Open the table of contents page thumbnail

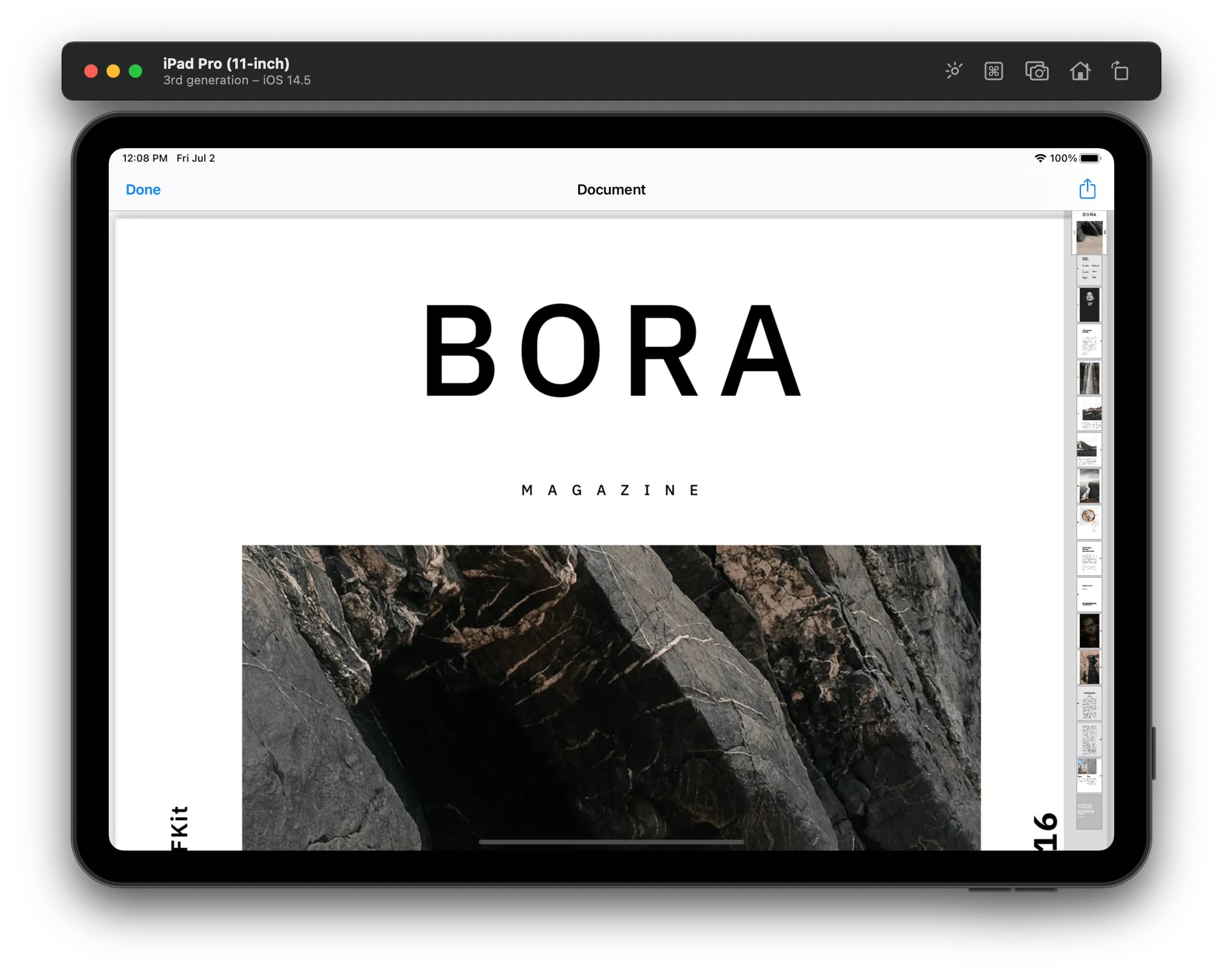pos(1089,271)
